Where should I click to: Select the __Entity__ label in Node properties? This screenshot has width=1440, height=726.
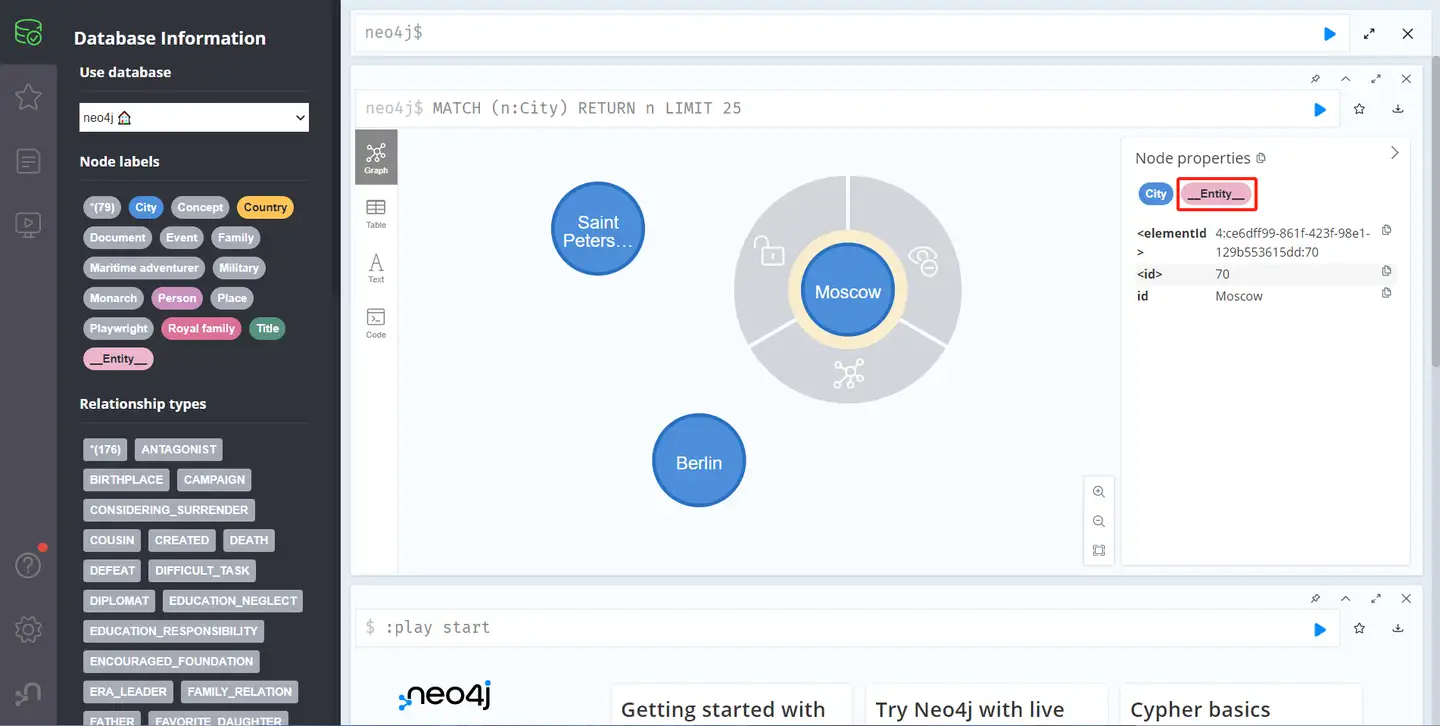tap(1216, 194)
